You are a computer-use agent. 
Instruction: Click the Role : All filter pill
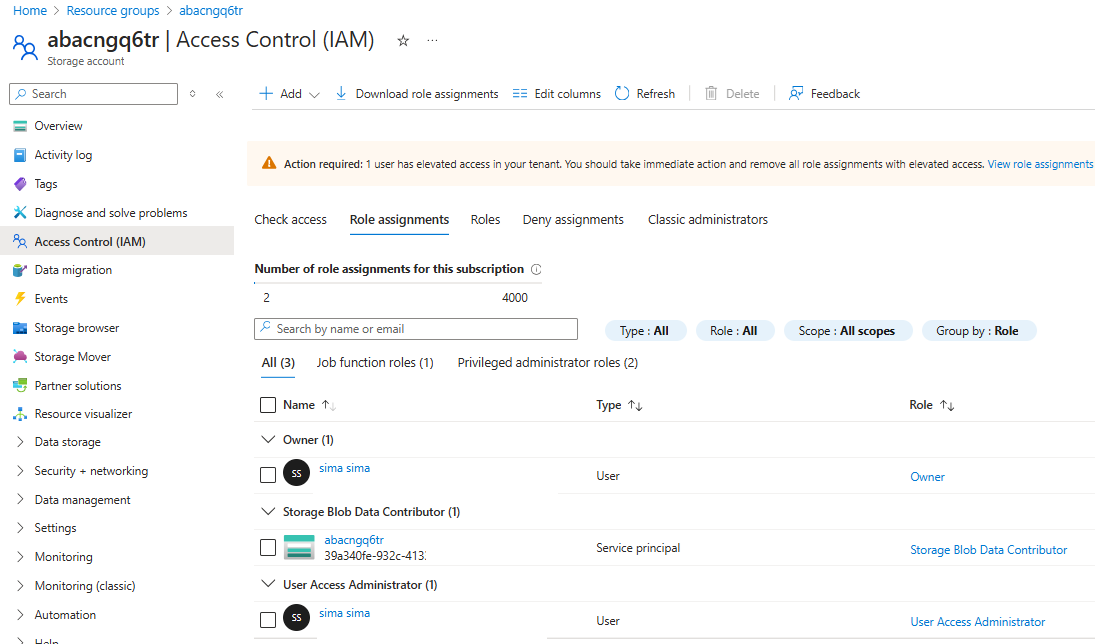click(x=735, y=330)
